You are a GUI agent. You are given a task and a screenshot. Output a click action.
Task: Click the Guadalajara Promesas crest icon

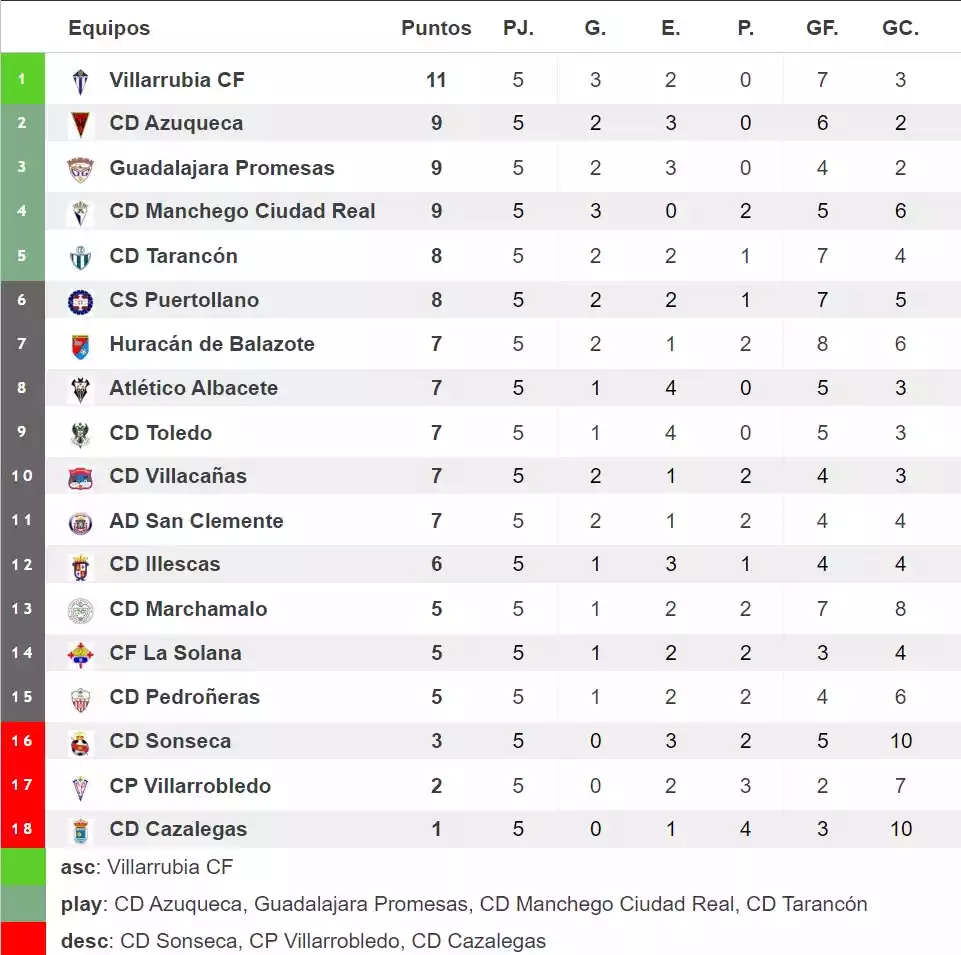80,168
